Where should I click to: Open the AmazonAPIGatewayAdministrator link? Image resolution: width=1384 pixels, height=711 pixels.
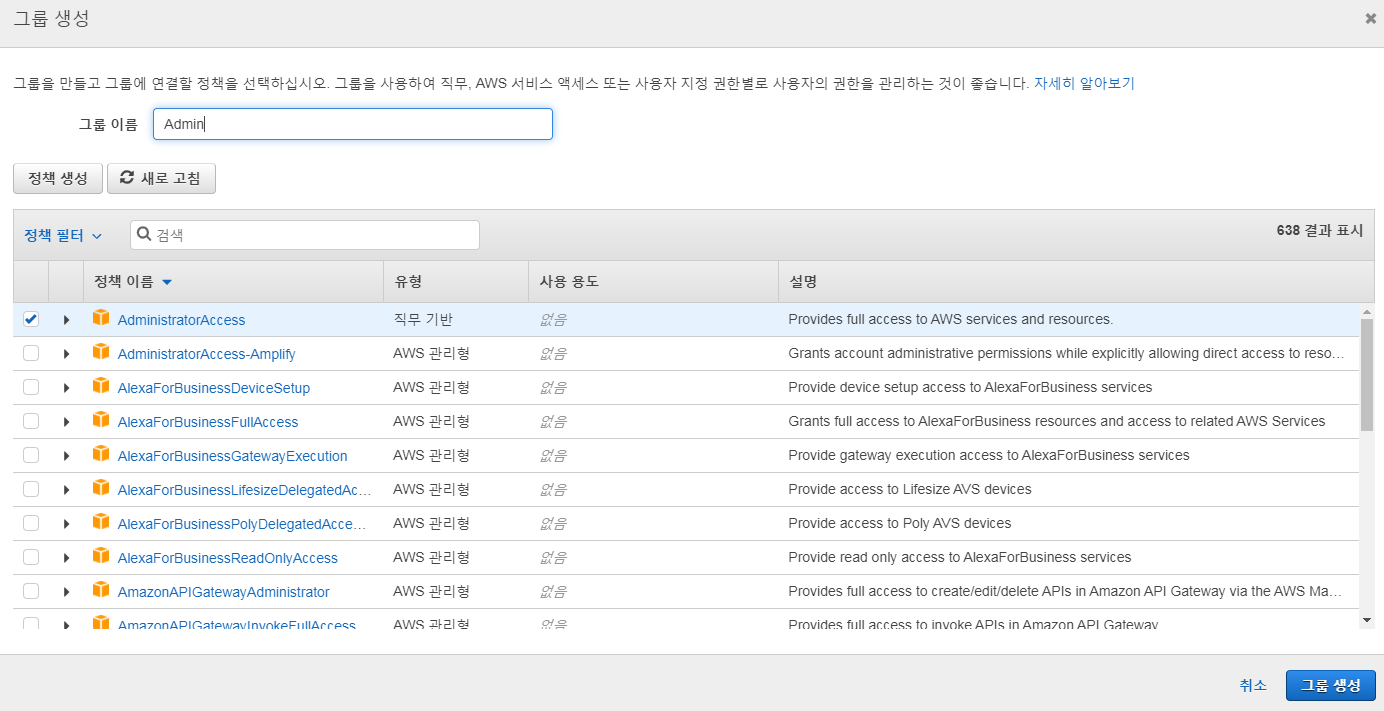point(224,592)
